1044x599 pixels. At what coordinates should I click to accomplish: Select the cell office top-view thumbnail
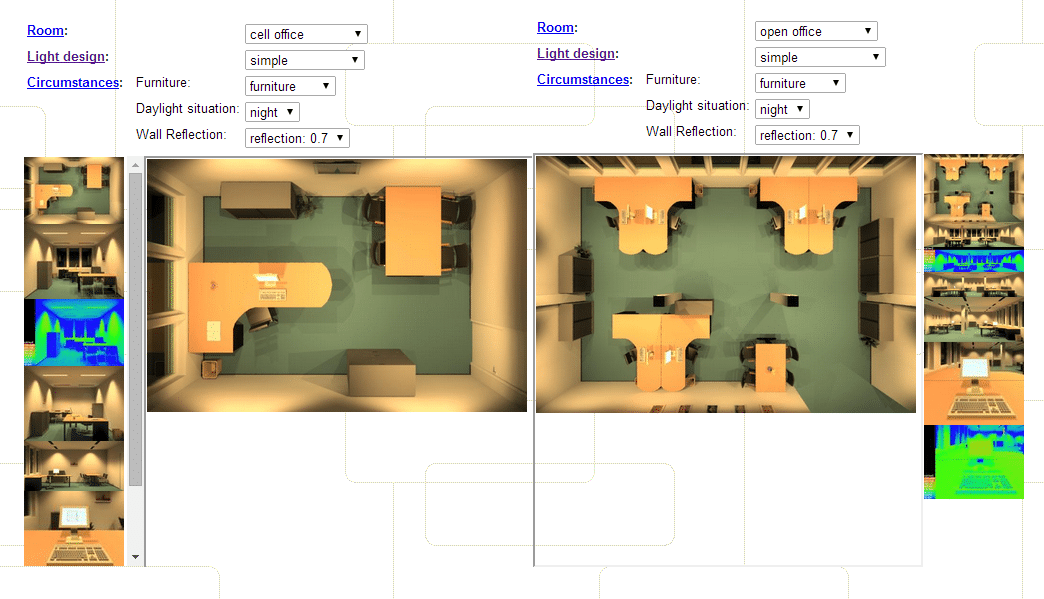(x=73, y=185)
